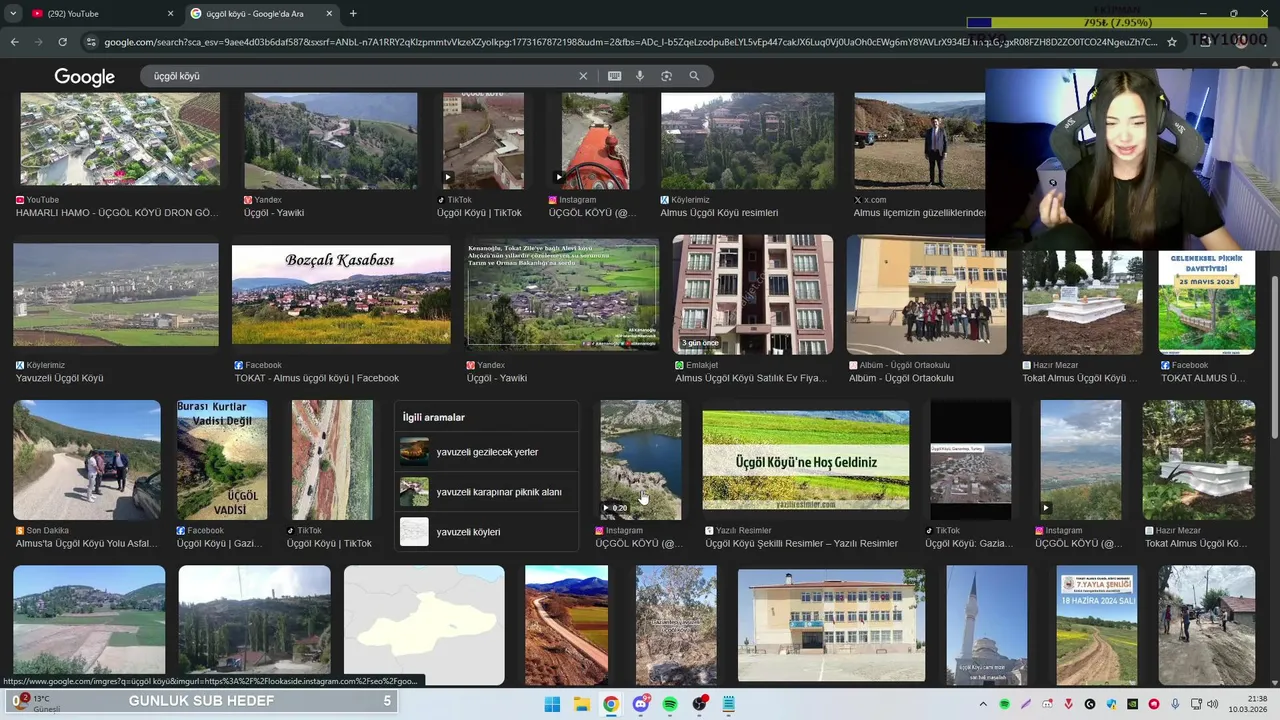Open the on-screen keyboard input tool

(614, 76)
